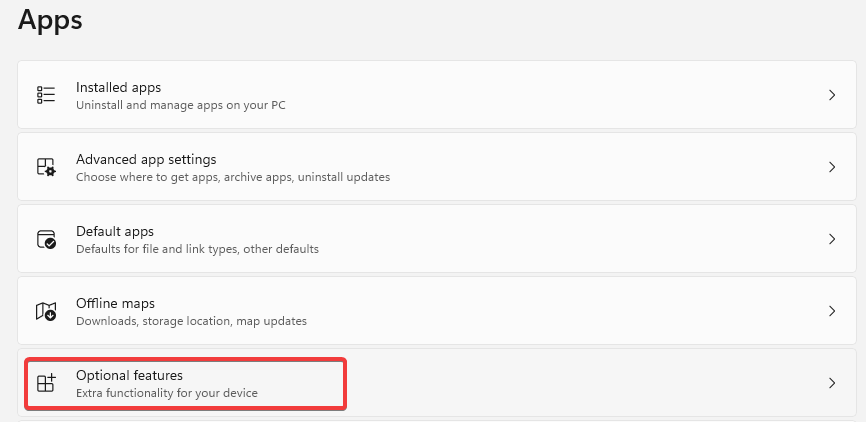Click the Apps page heading
Image resolution: width=866 pixels, height=422 pixels.
click(x=50, y=19)
